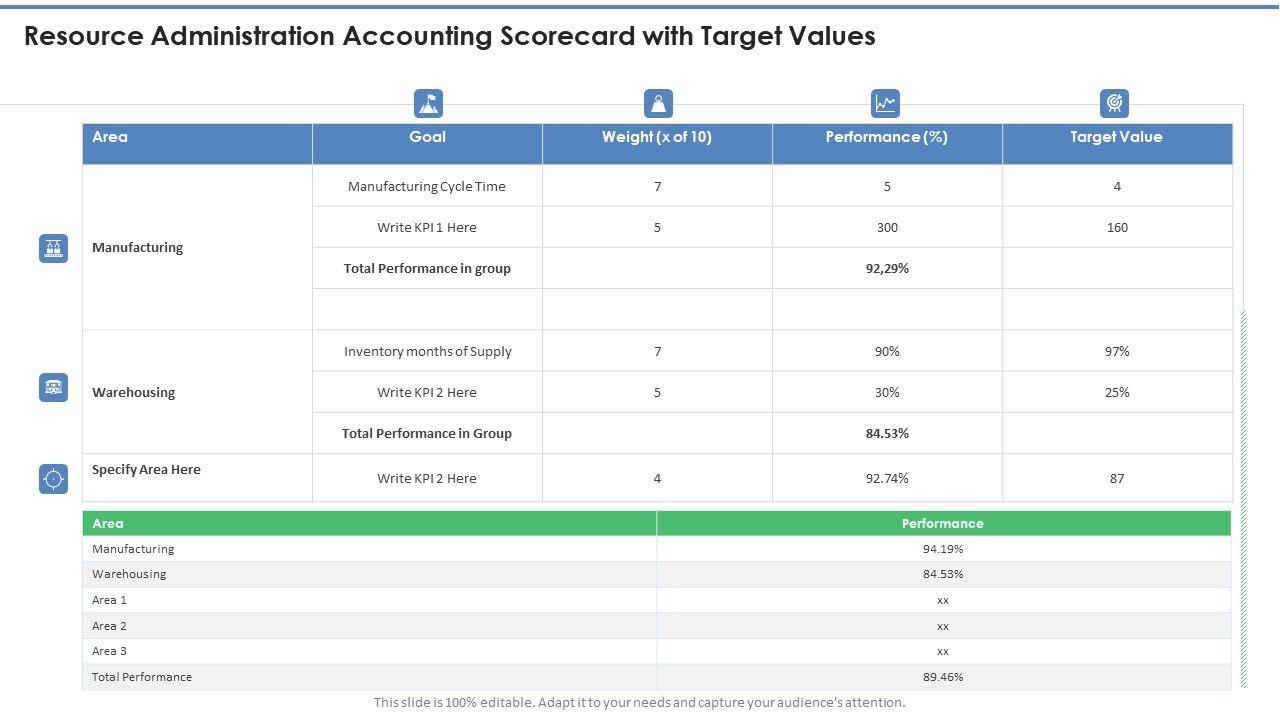Select the Warehousing area icon on left
This screenshot has width=1280, height=720.
tap(54, 388)
